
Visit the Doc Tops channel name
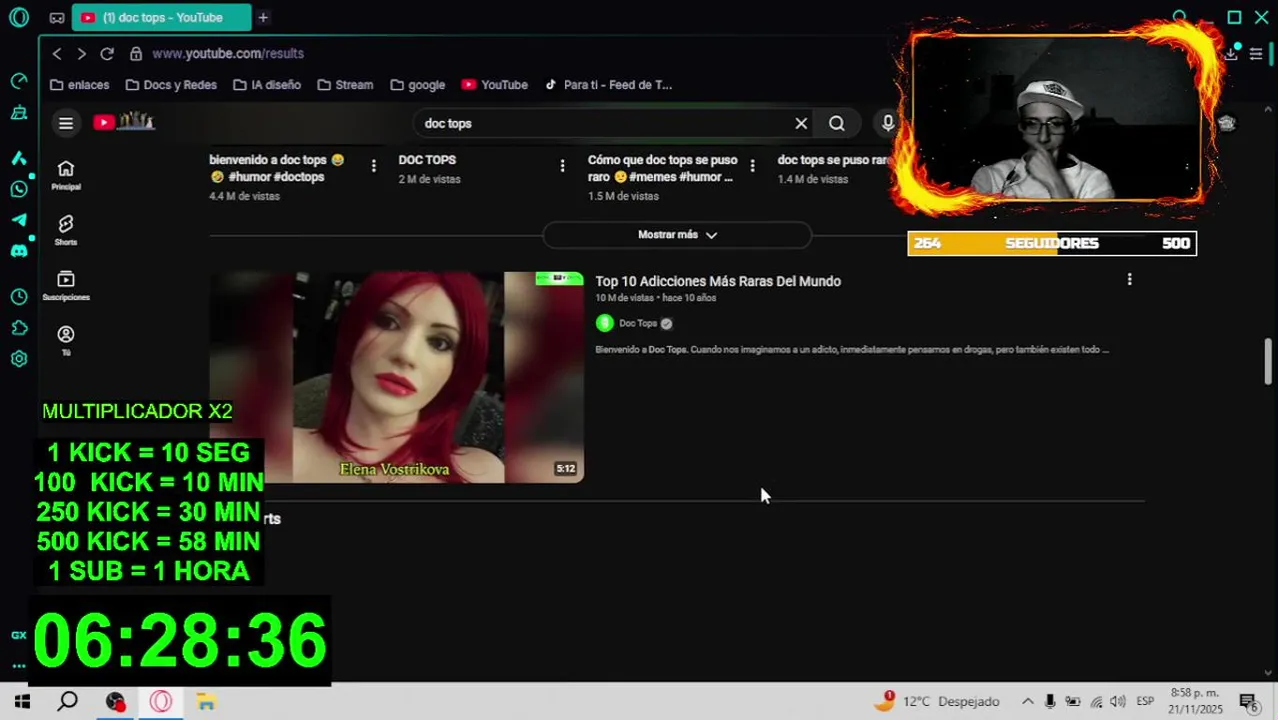click(x=638, y=323)
